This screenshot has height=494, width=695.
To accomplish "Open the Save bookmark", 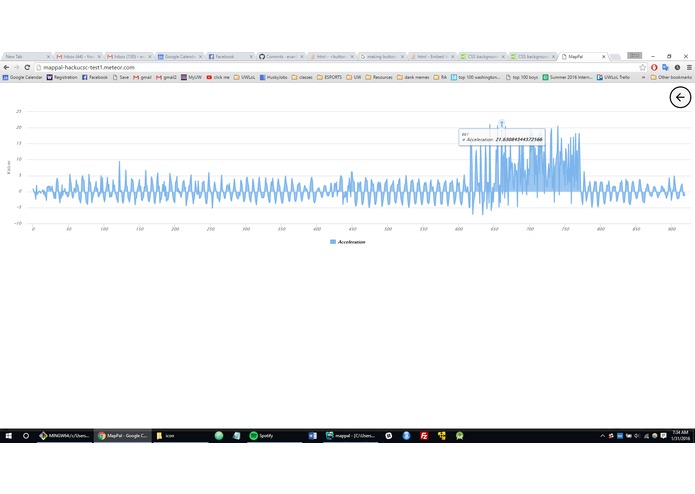I will 121,77.
